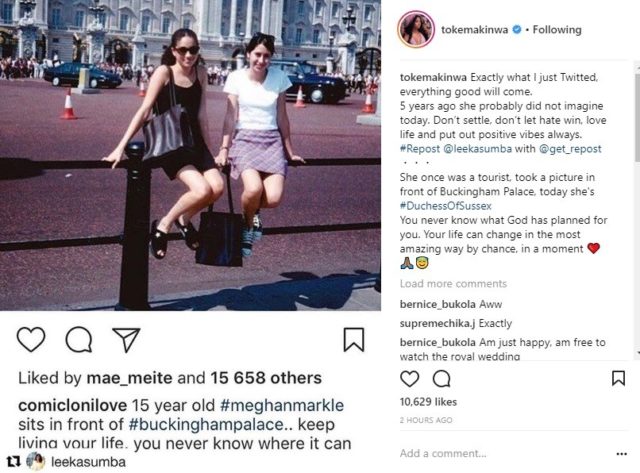This screenshot has width=640, height=473.
Task: Click the repost arrows icon beside leekasumba
Action: [x=12, y=461]
